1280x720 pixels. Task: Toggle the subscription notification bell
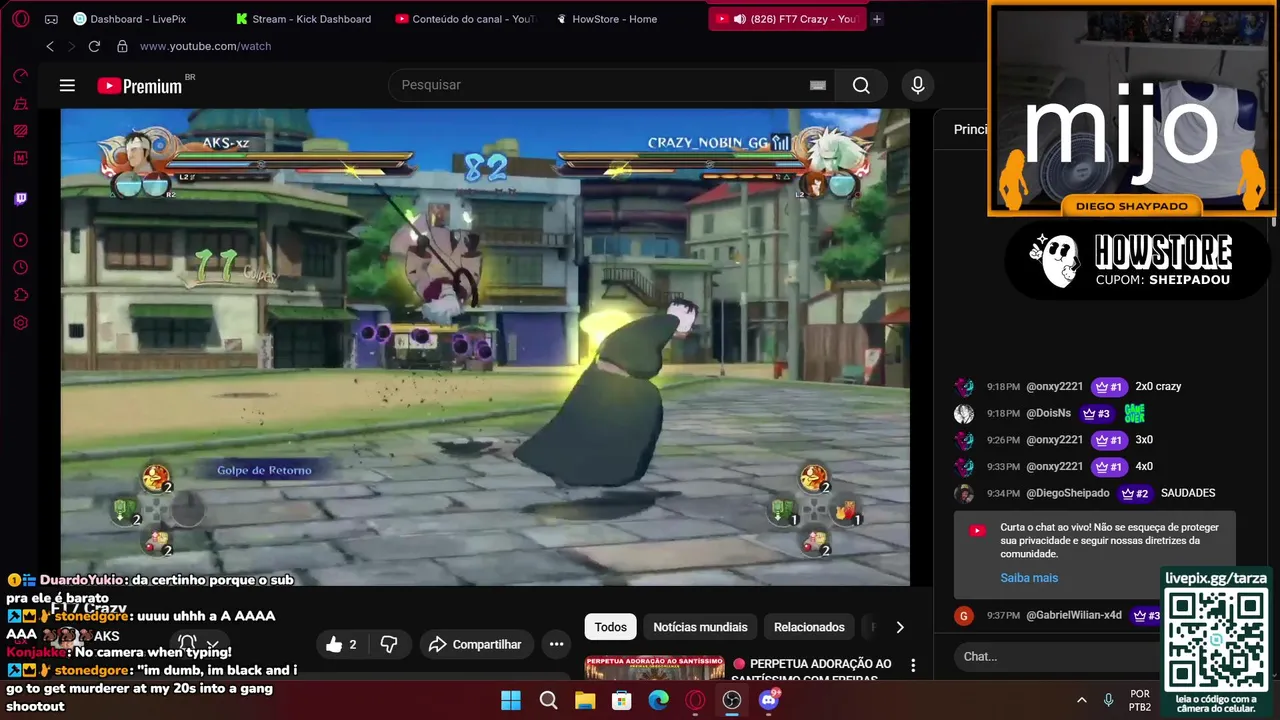(x=187, y=643)
